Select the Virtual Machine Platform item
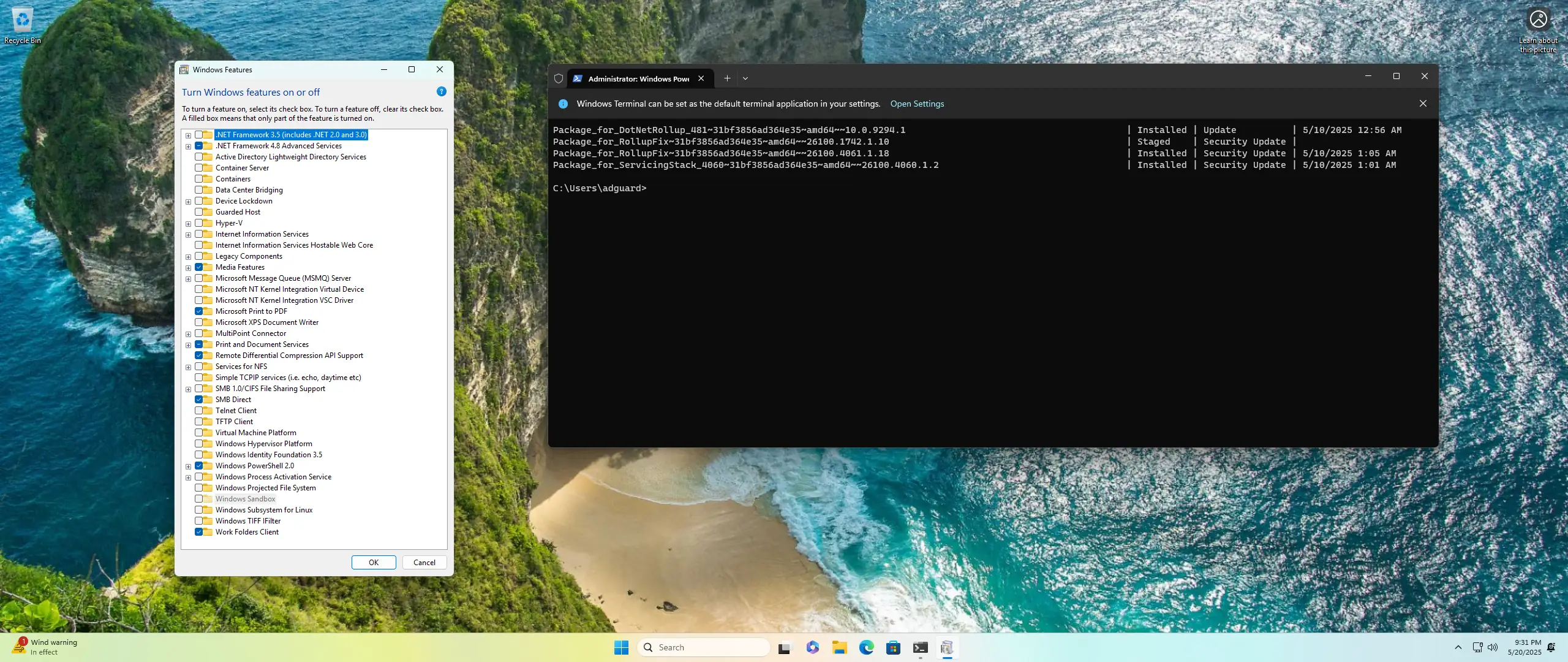Viewport: 1568px width, 662px height. coord(255,433)
